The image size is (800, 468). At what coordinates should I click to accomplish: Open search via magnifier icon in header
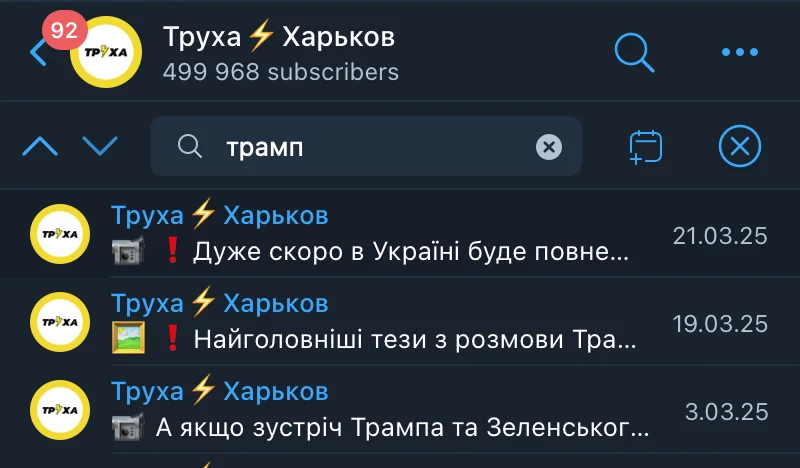[634, 53]
